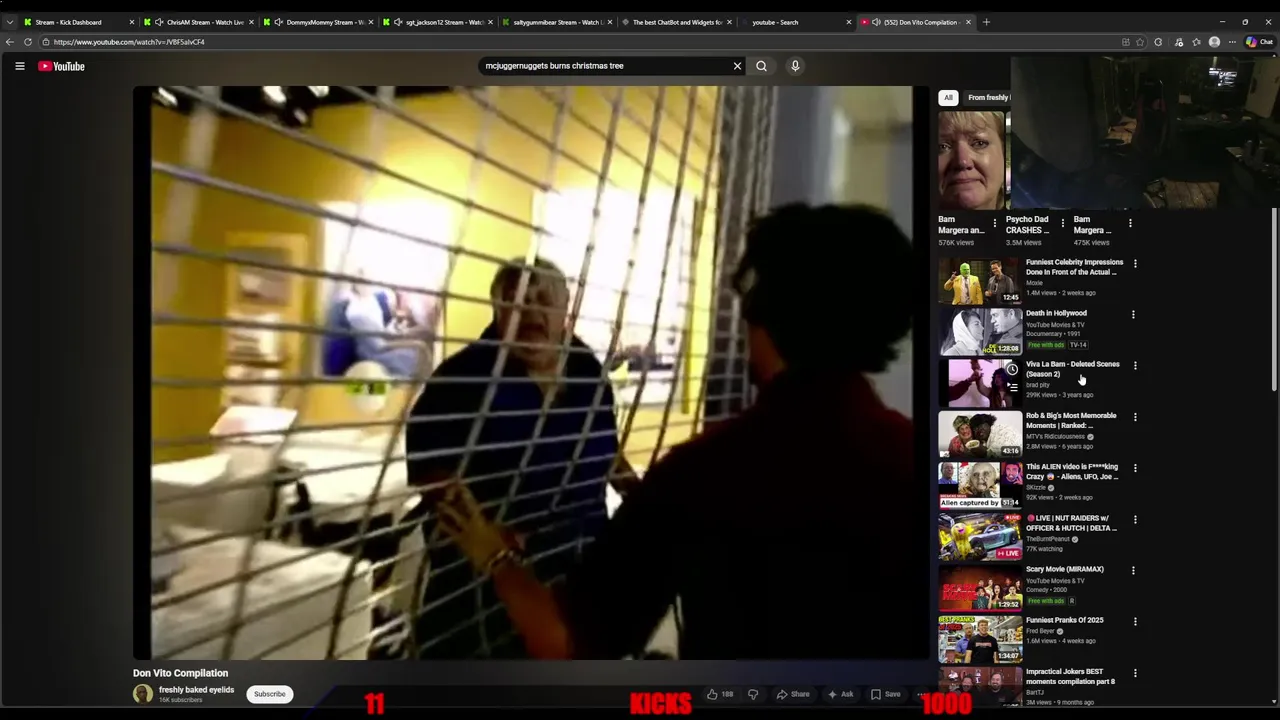Click the page vertical scrollbar
The height and width of the screenshot is (720, 1280).
point(1274,300)
